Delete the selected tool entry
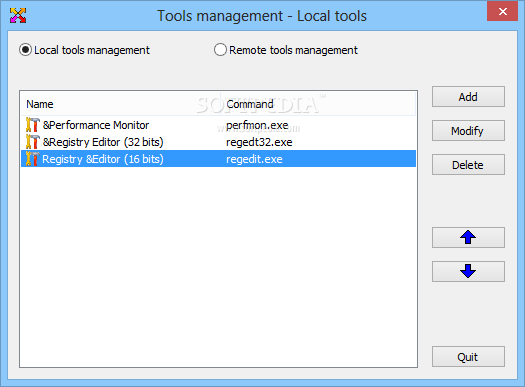This screenshot has height=387, width=525. tap(468, 164)
